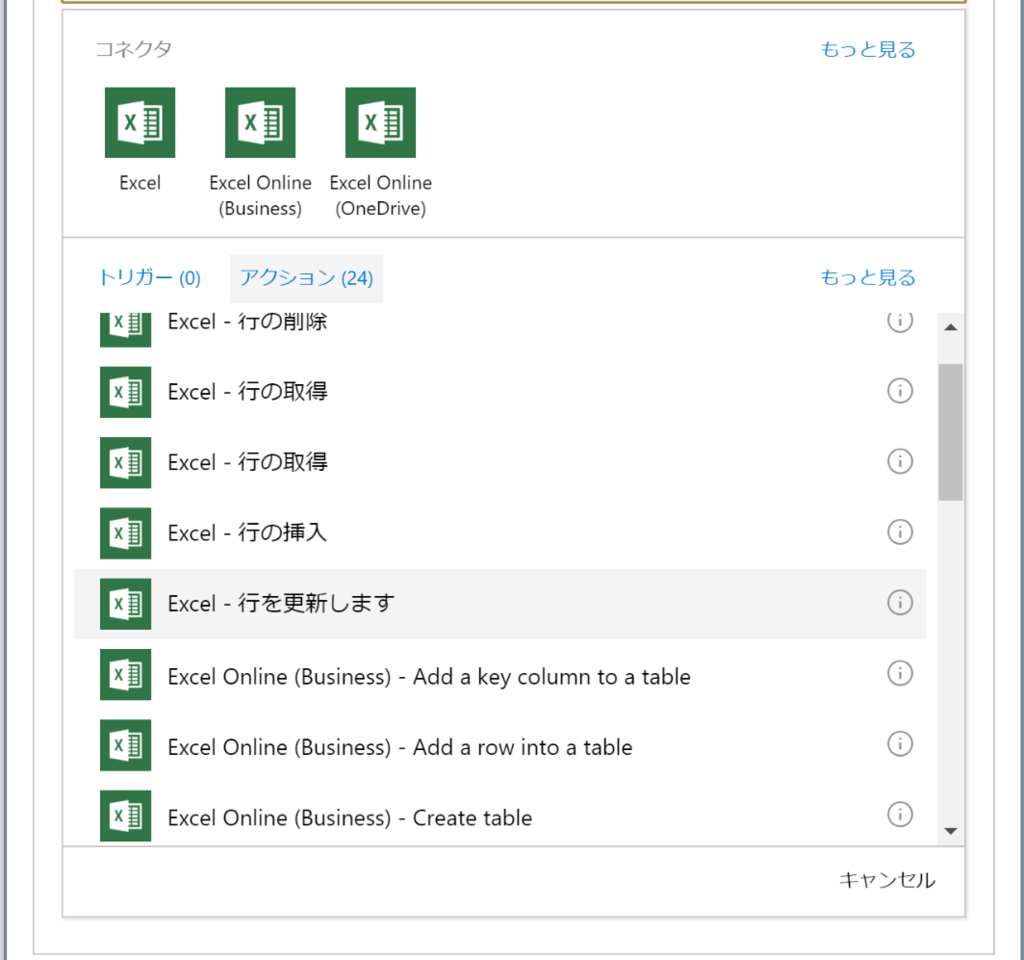Select the highlighted Excel - 行を更新します action

400,603
